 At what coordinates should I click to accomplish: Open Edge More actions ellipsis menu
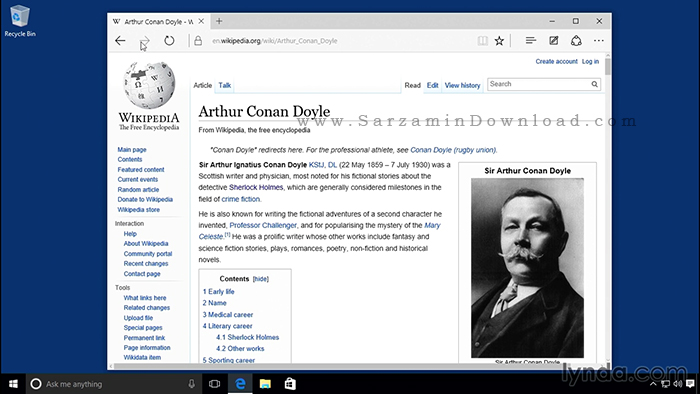coord(599,41)
